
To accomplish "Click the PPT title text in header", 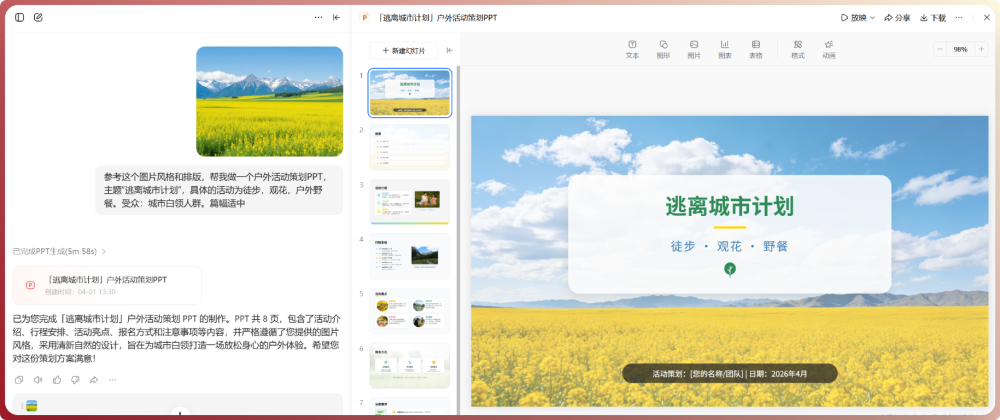I will (438, 18).
